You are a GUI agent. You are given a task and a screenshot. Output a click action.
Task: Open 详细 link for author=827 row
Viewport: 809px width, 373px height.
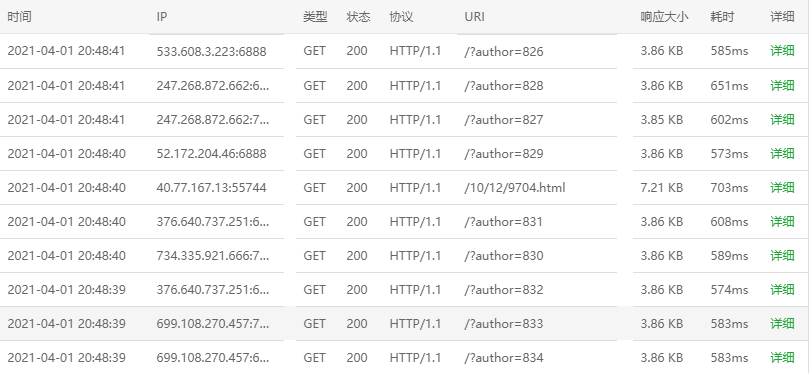pos(782,119)
